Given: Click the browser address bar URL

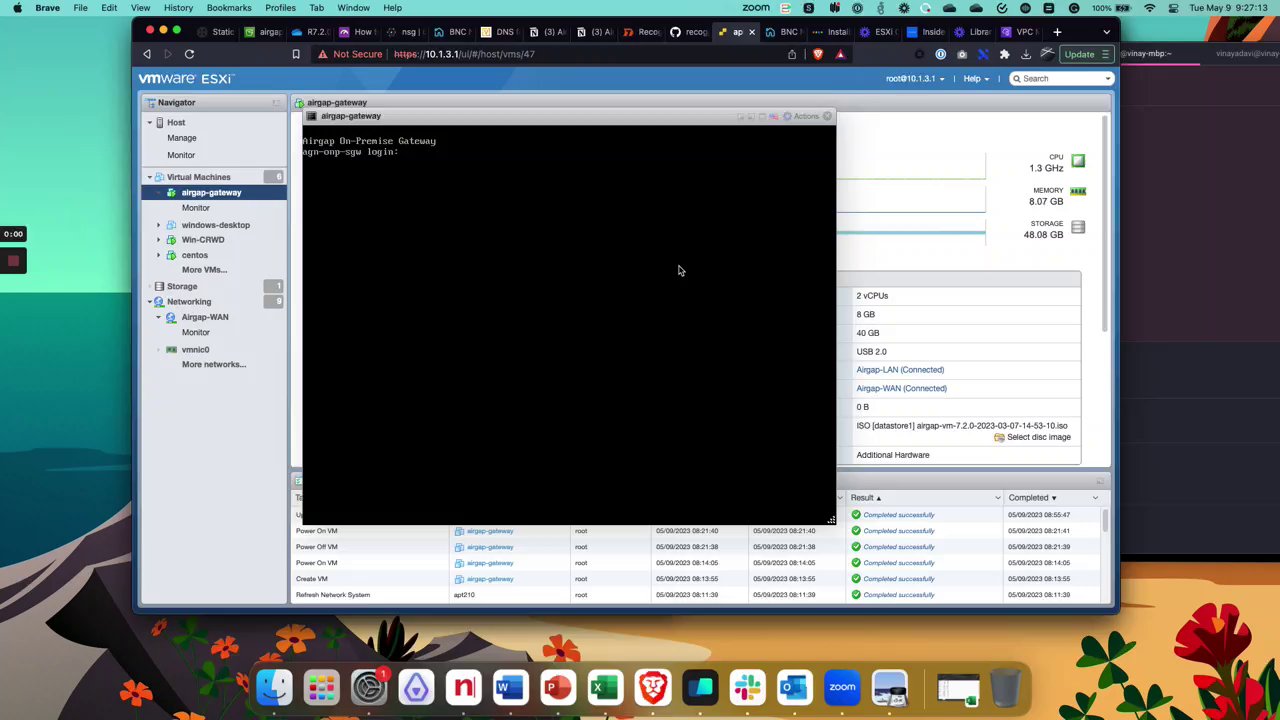Looking at the screenshot, I should click(464, 54).
